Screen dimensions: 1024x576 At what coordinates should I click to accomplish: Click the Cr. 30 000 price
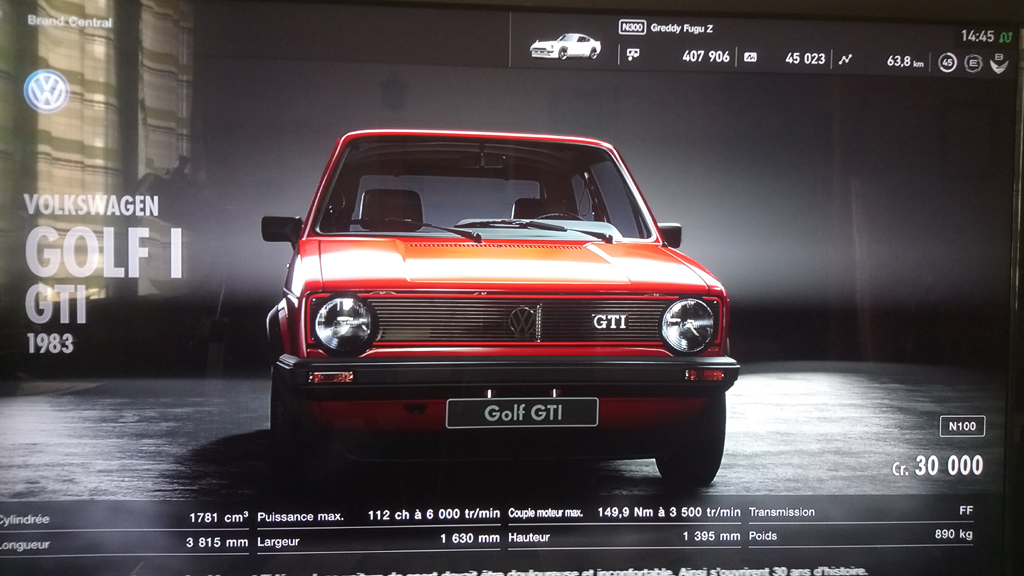937,466
